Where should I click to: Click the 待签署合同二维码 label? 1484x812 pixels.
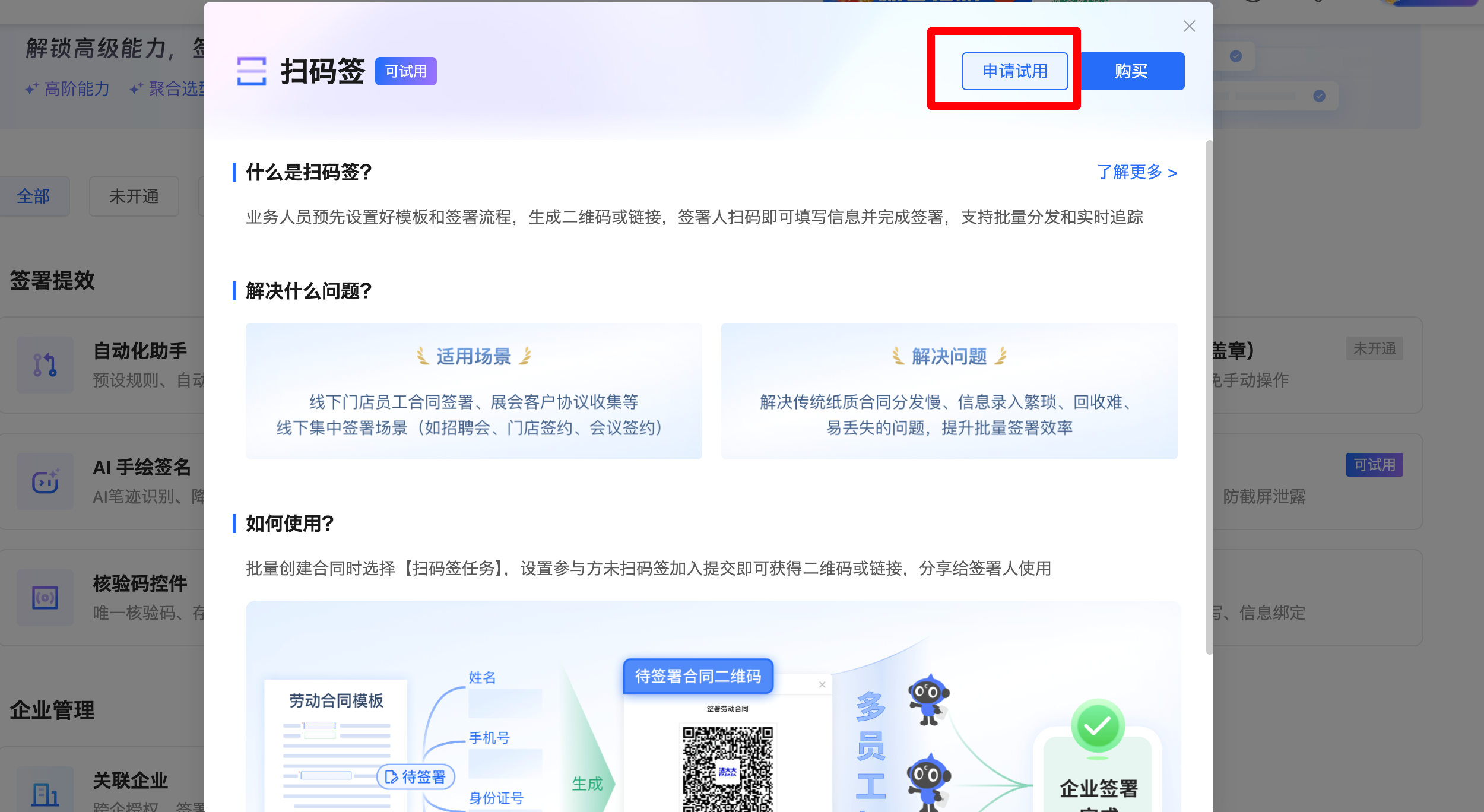click(698, 676)
